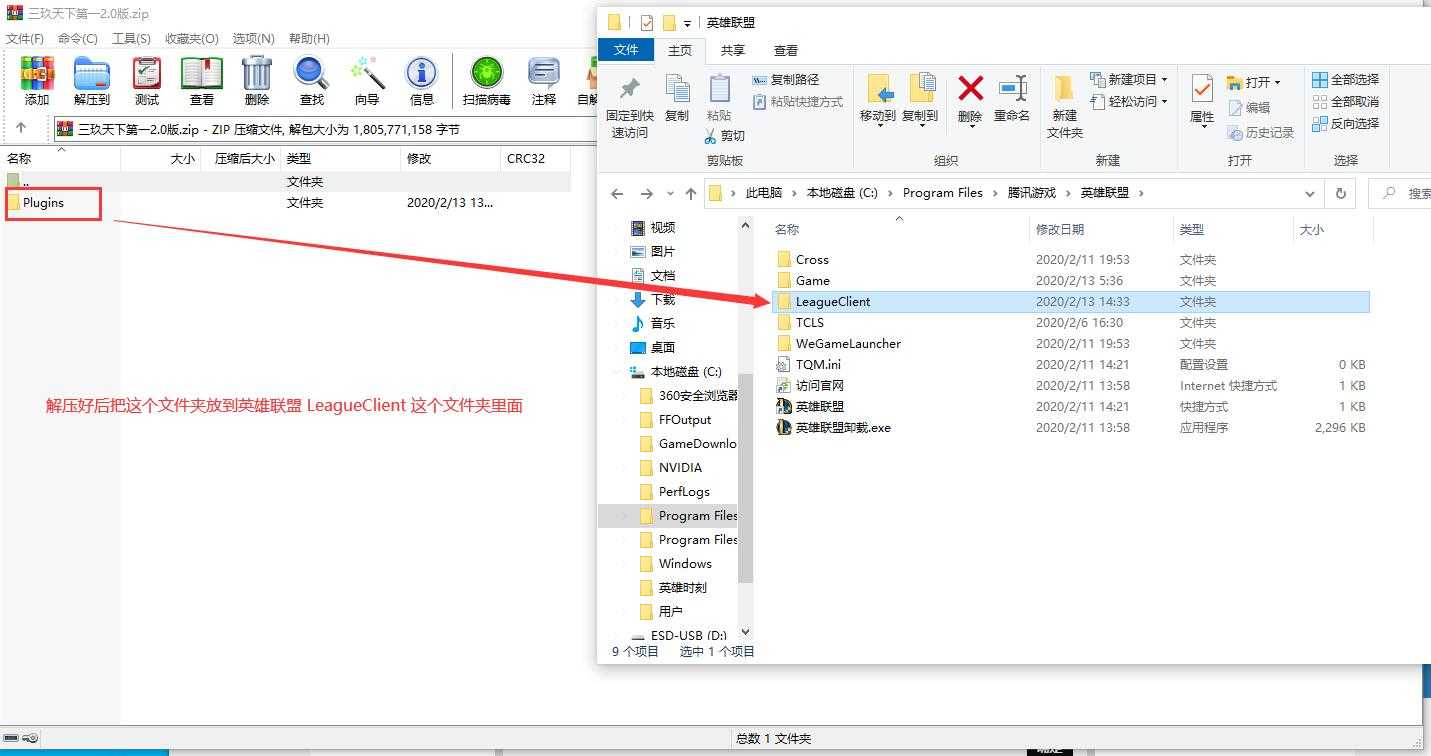Click 粘贴快捷方式 in the ribbon
1431x756 pixels.
(797, 102)
